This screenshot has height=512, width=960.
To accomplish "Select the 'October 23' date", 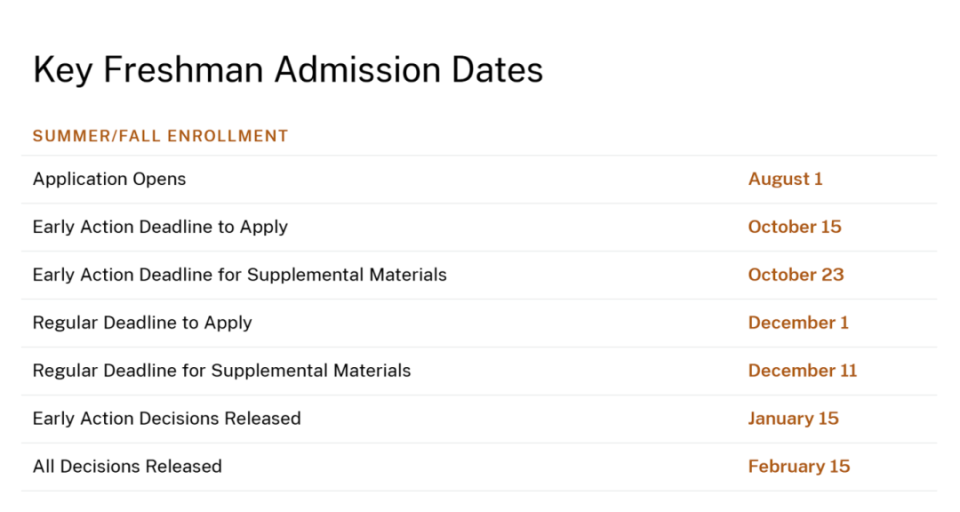I will click(796, 275).
